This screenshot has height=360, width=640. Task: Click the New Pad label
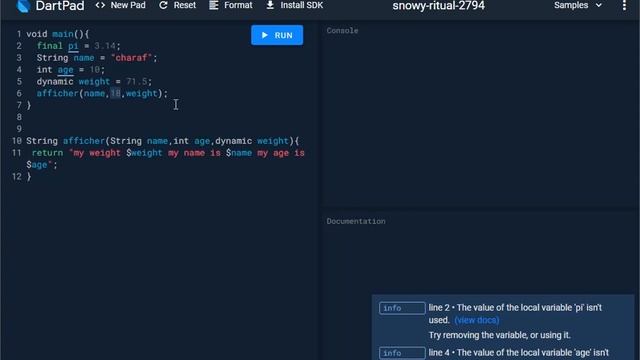pyautogui.click(x=128, y=5)
